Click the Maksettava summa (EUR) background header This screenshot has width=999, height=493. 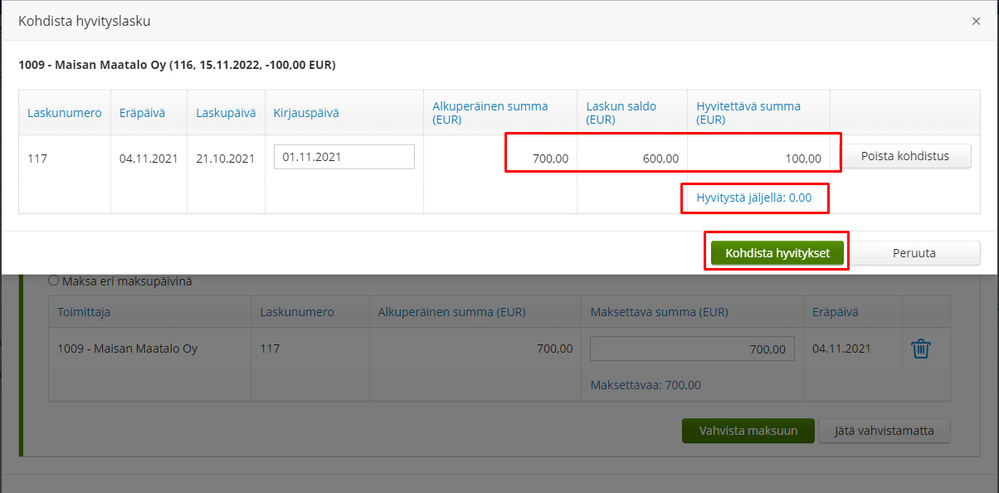click(x=659, y=312)
